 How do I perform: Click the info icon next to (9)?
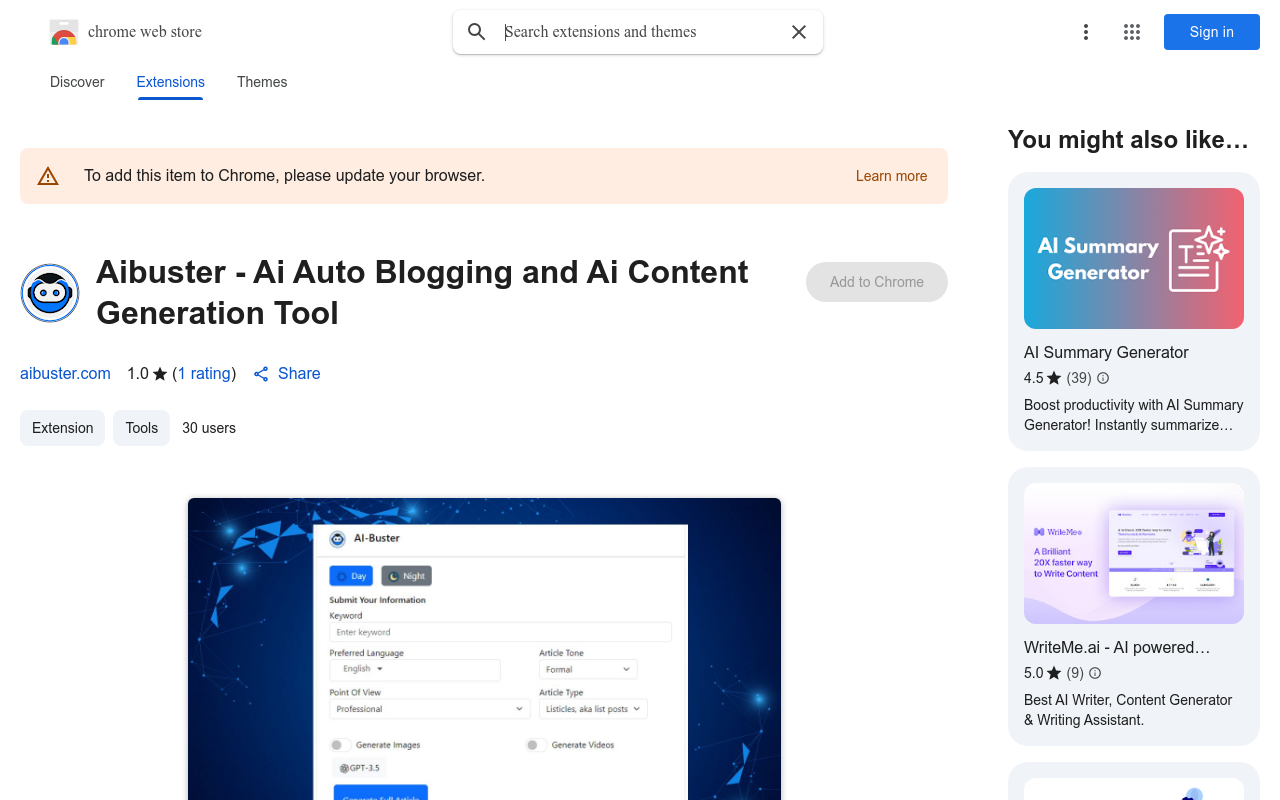coord(1095,673)
